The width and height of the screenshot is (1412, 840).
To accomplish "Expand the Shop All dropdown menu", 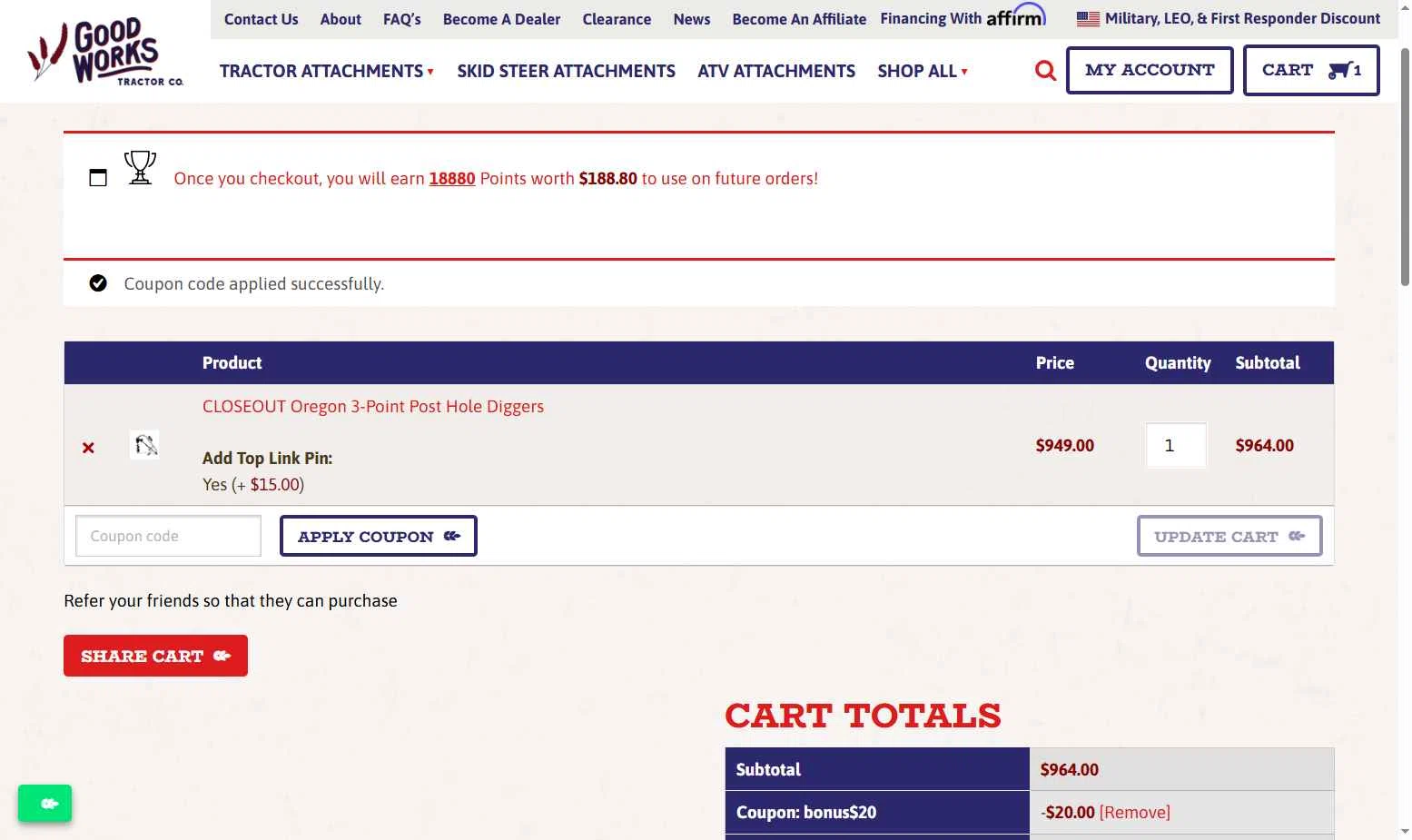I will 922,71.
